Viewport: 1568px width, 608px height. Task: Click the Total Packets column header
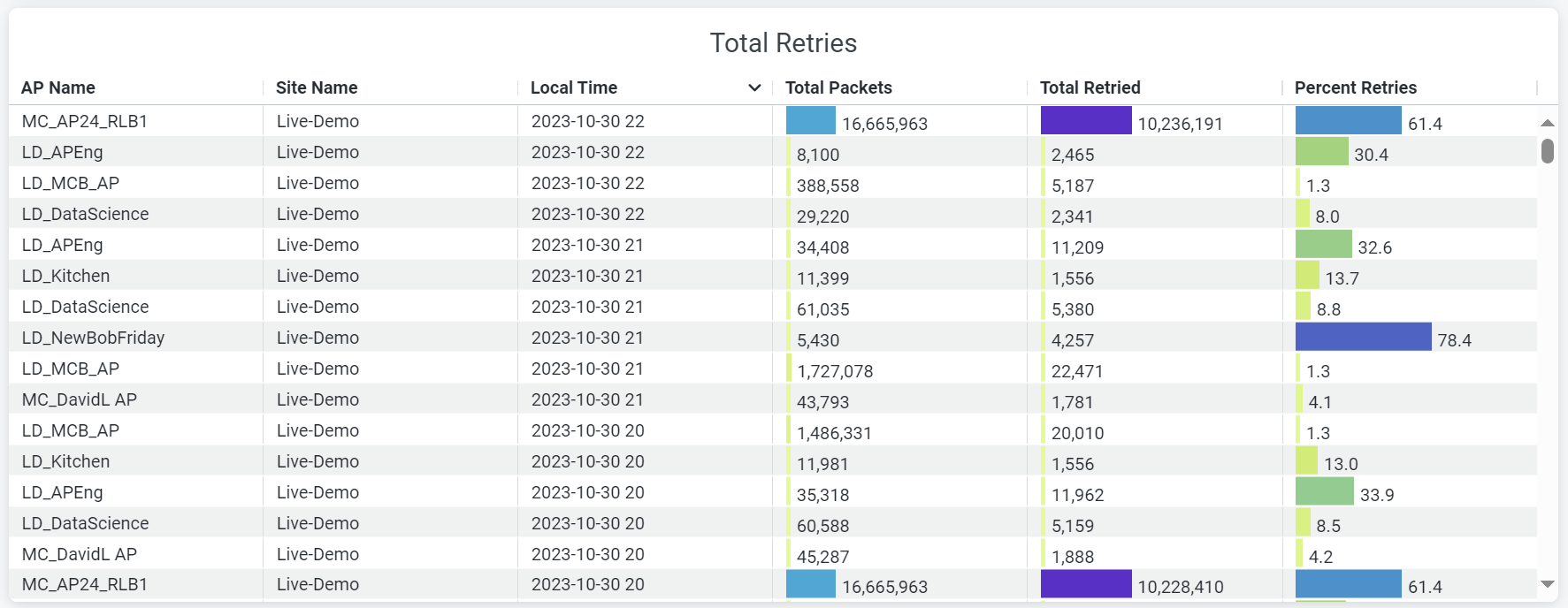click(838, 87)
